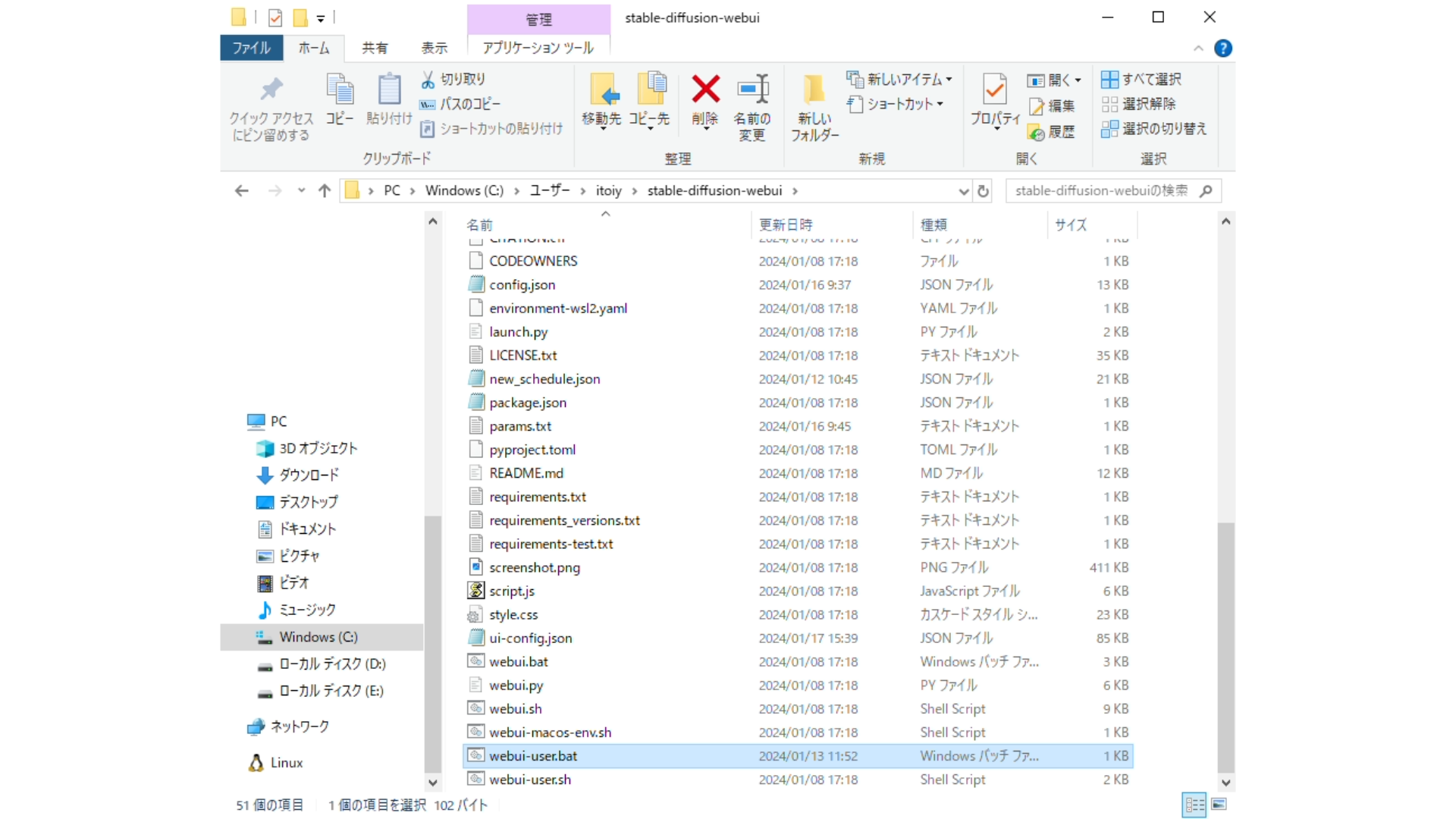Go back with the left arrow
Screen dimensions: 1456x819
click(242, 191)
